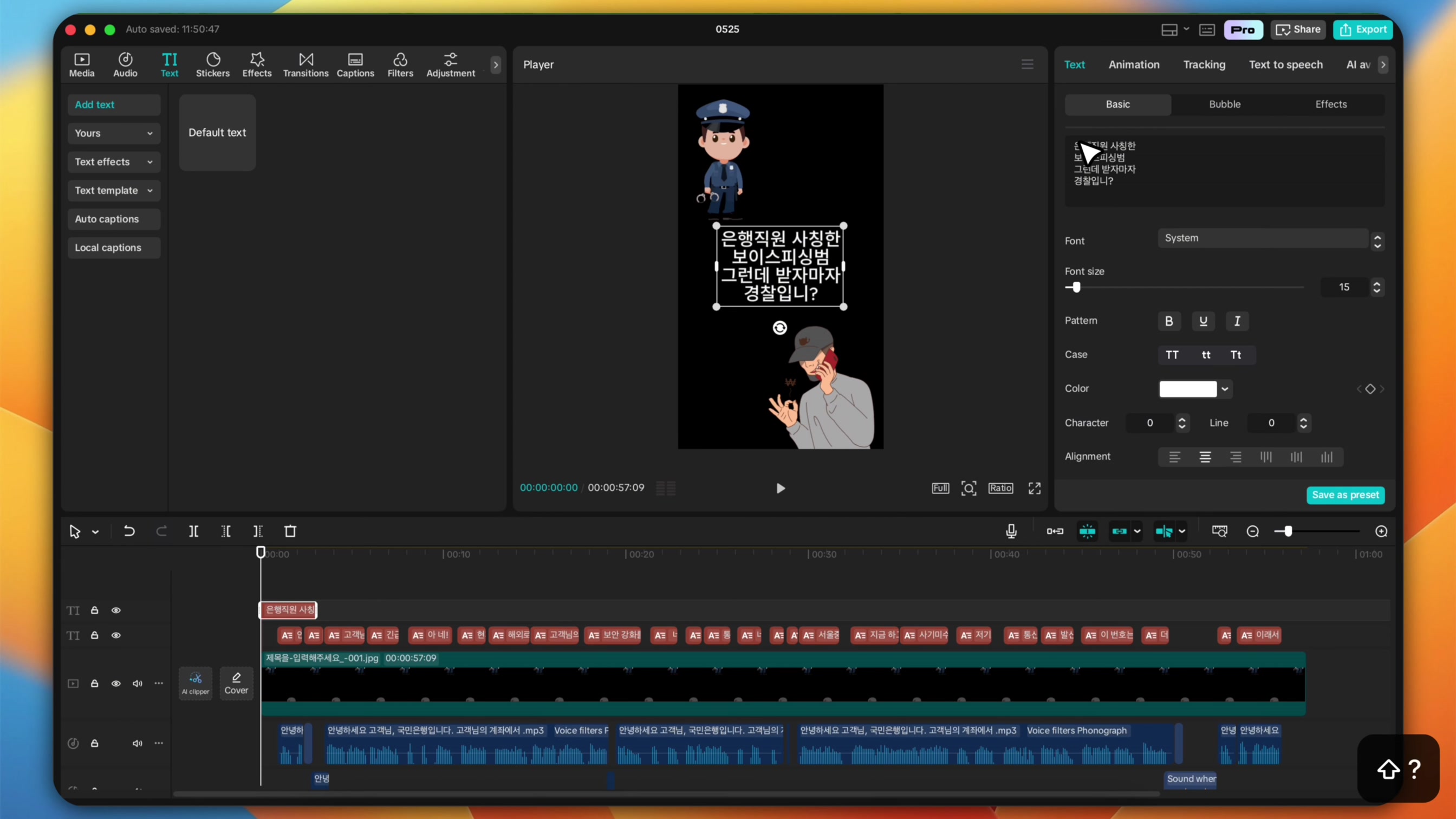Screen dimensions: 1456x819
Task: Click the Delete right trim tool
Action: click(x=258, y=531)
